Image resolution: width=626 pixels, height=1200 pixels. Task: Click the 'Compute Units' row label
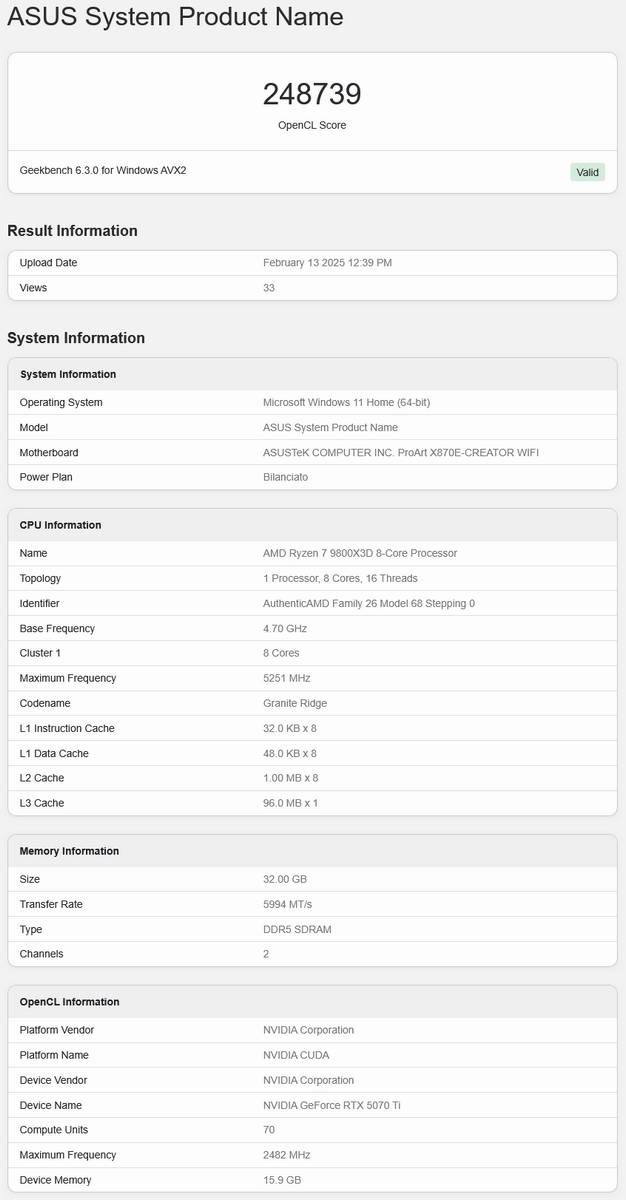(x=54, y=1130)
